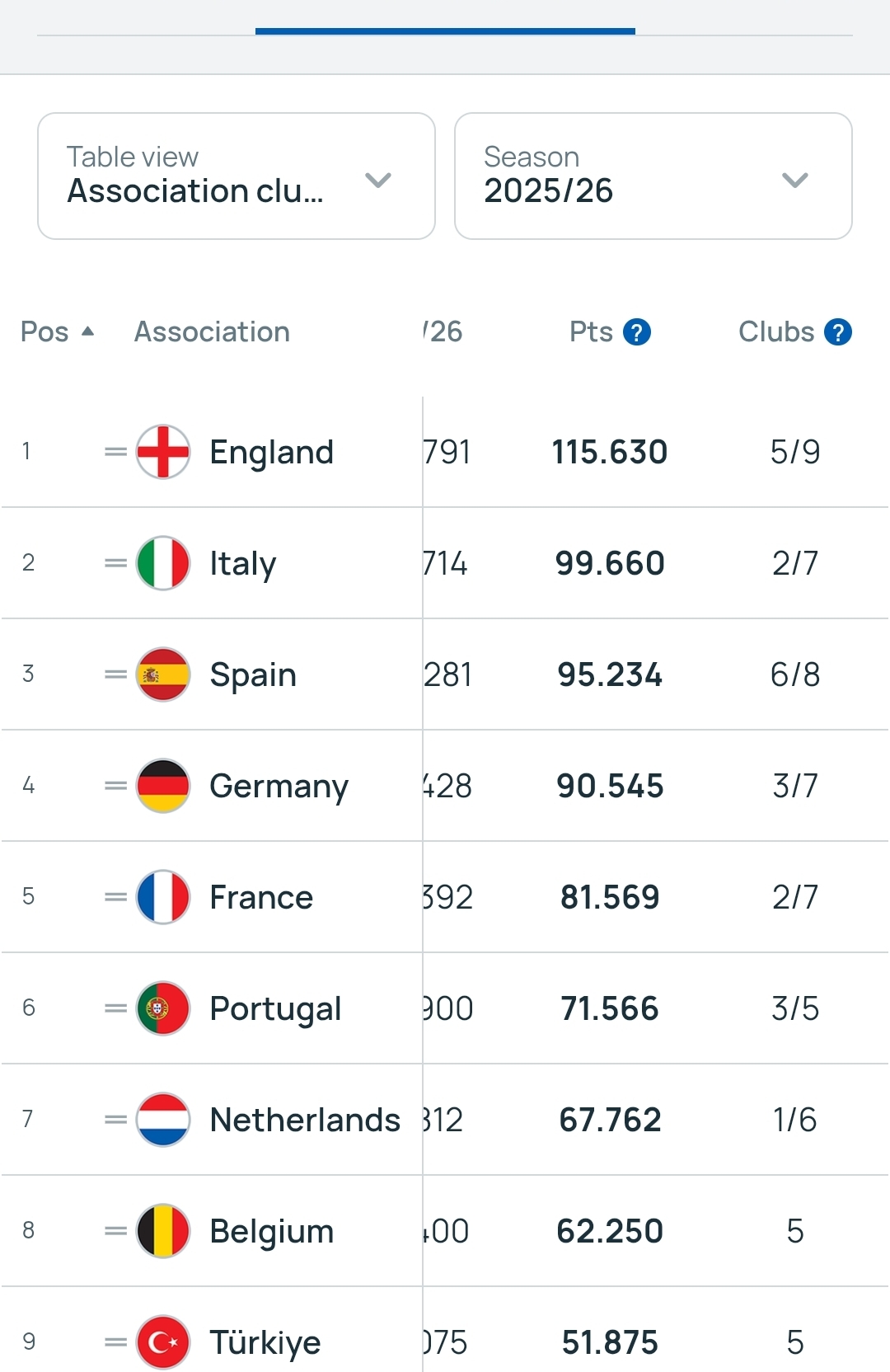
Task: Click the Spain flag icon
Action: click(x=163, y=674)
